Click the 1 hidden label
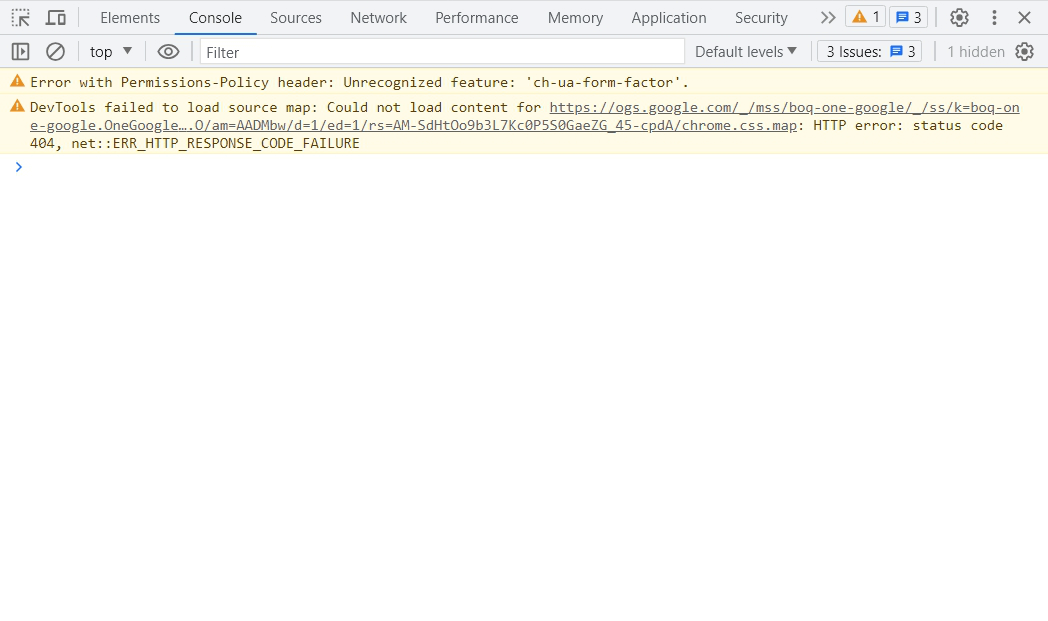 coord(976,51)
